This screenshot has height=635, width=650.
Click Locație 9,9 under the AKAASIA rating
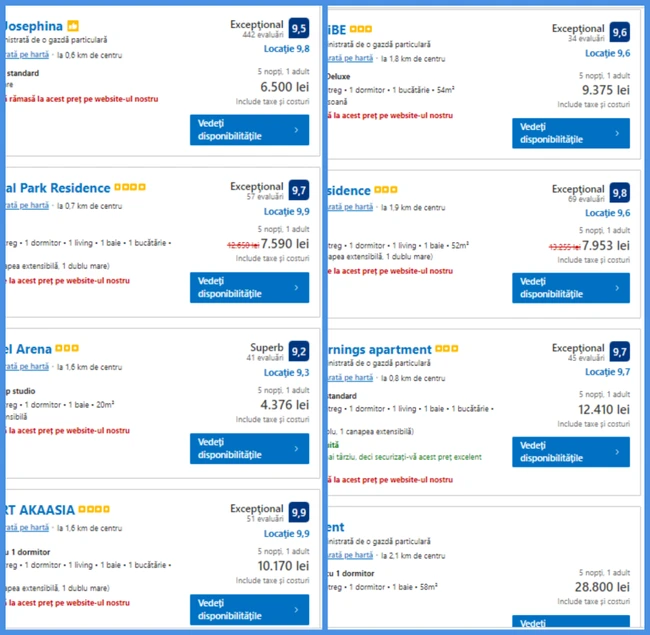(x=286, y=533)
